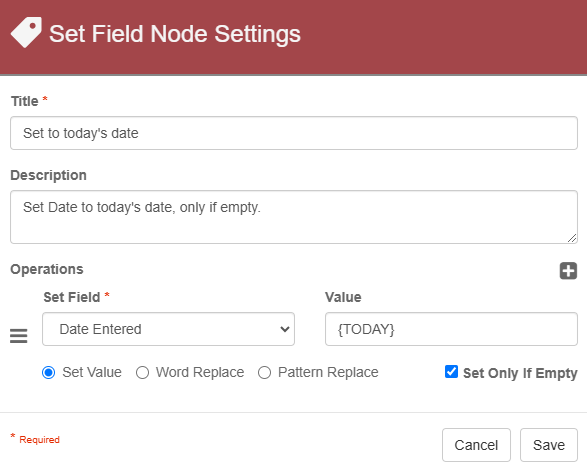Click the operation row reorder handle

[18, 335]
